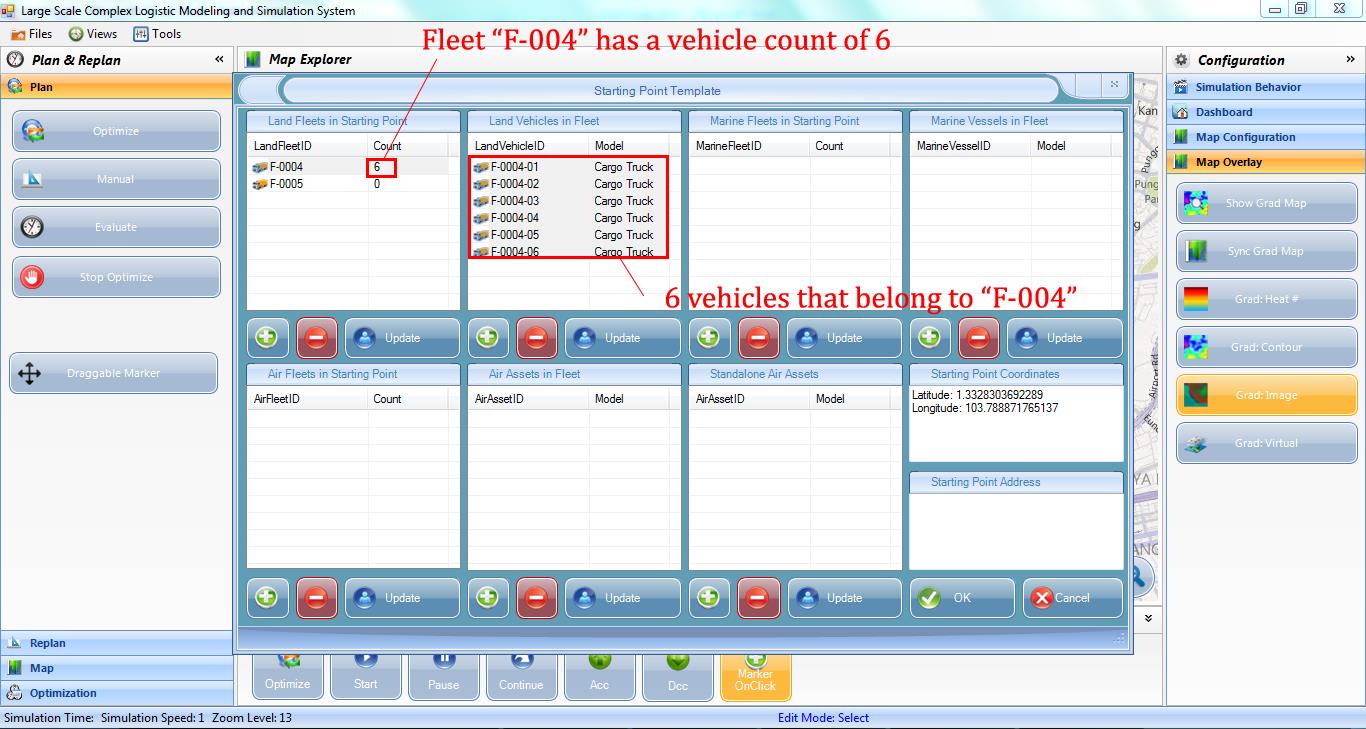Toggle the Grad: Image overlay off
Screen dimensions: 1366x729
(x=1266, y=395)
